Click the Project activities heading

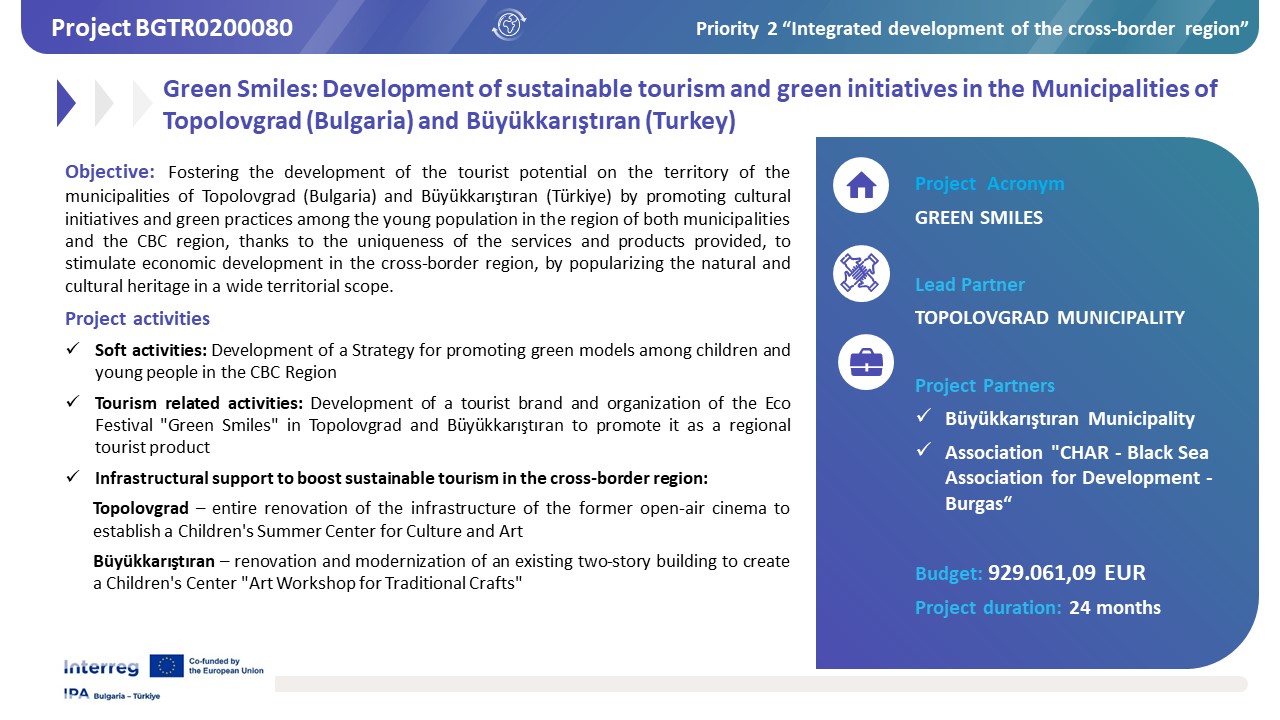[137, 319]
